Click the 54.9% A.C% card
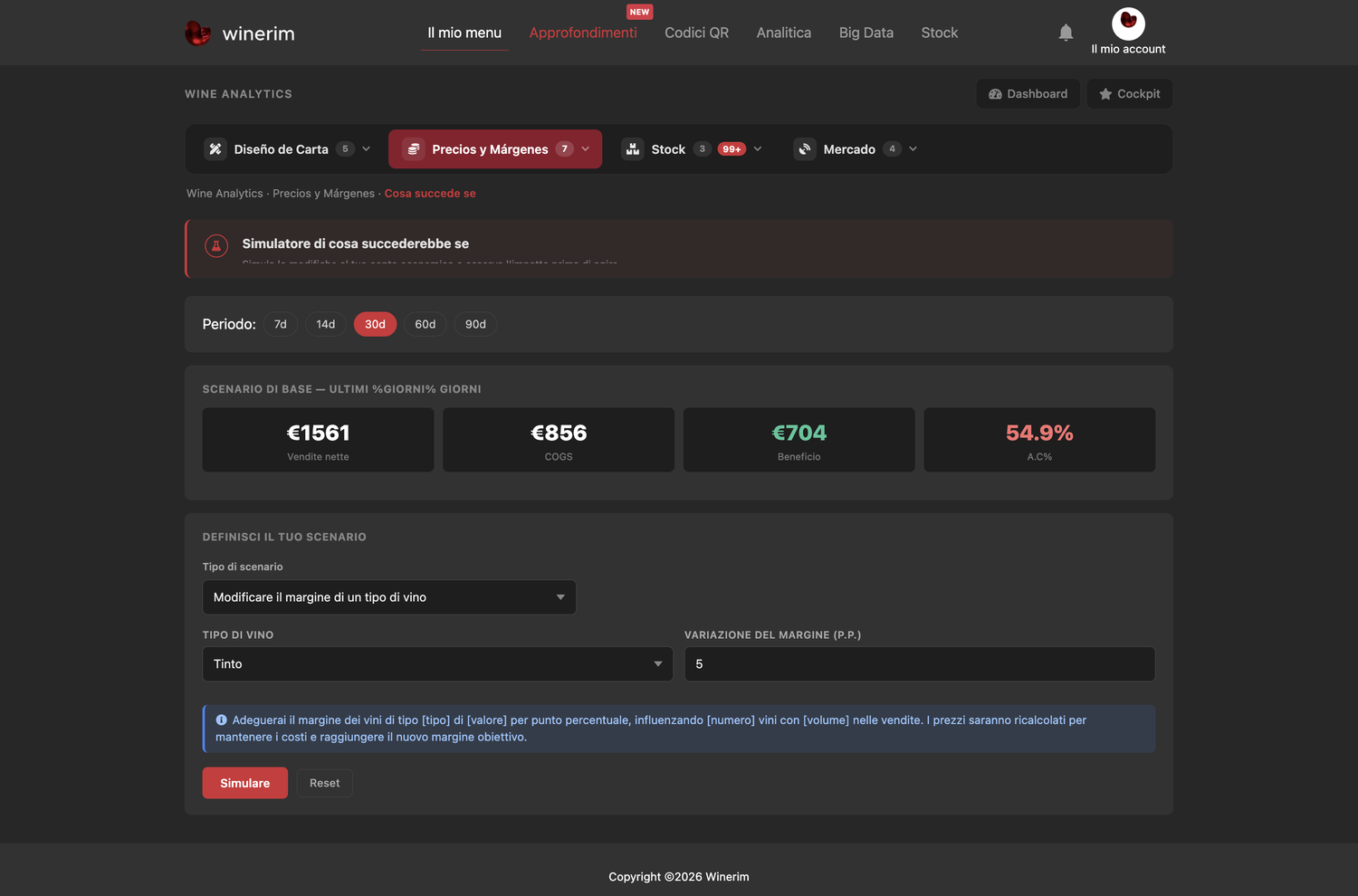1358x896 pixels. pyautogui.click(x=1039, y=440)
